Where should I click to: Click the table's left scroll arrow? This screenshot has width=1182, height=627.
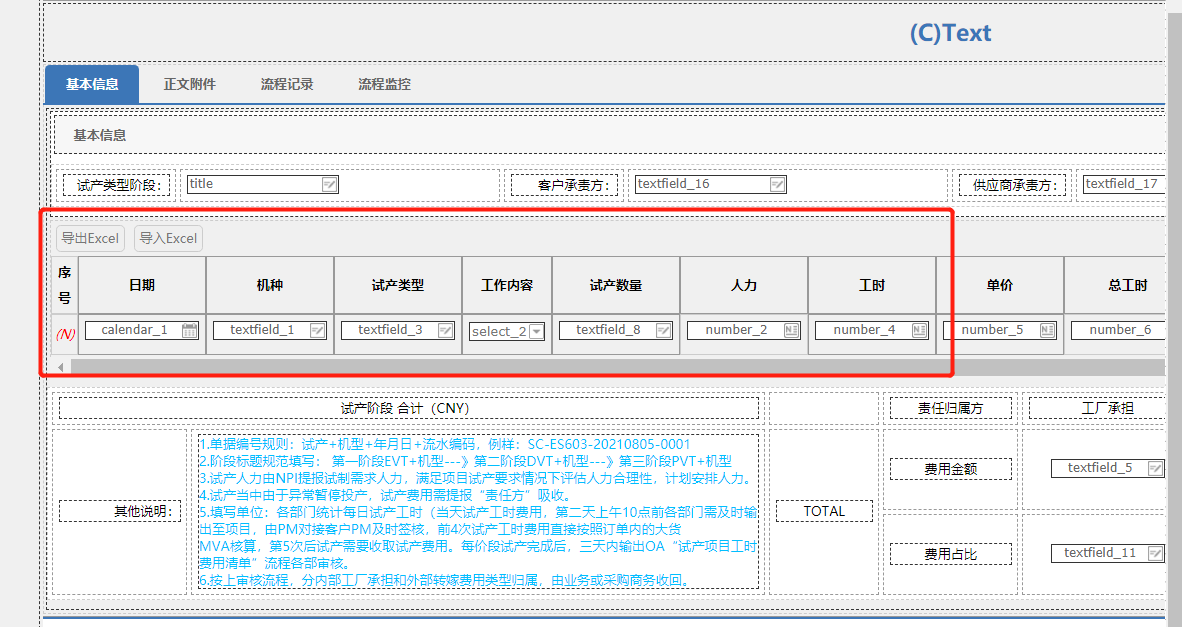(61, 367)
